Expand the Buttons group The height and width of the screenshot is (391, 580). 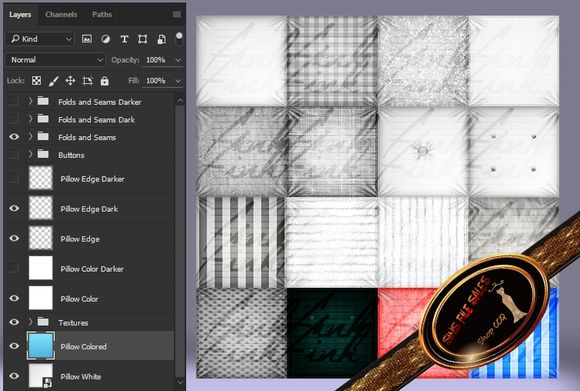(31, 154)
